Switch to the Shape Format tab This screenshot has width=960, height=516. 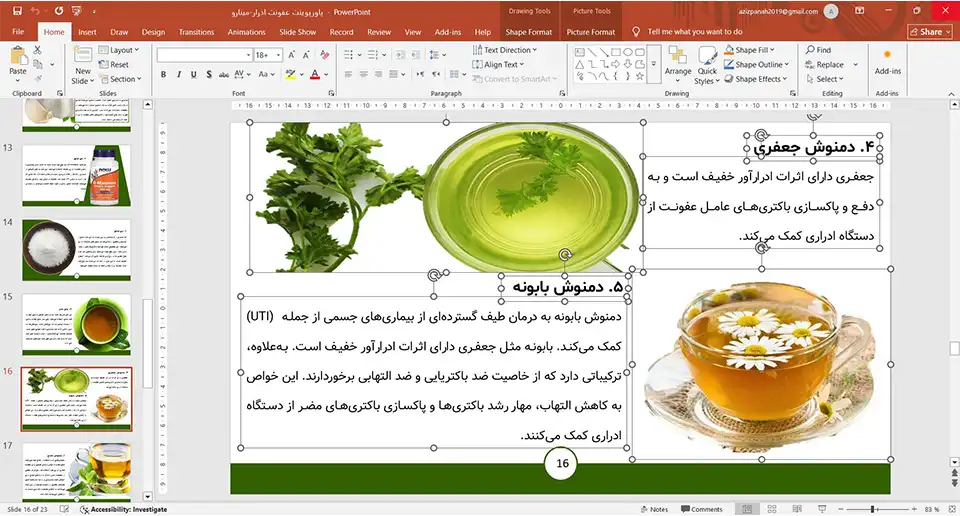tap(528, 32)
